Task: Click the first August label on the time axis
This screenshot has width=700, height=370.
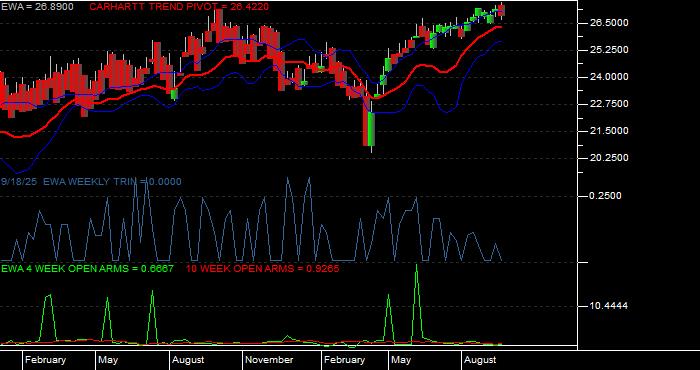Action: pyautogui.click(x=188, y=360)
